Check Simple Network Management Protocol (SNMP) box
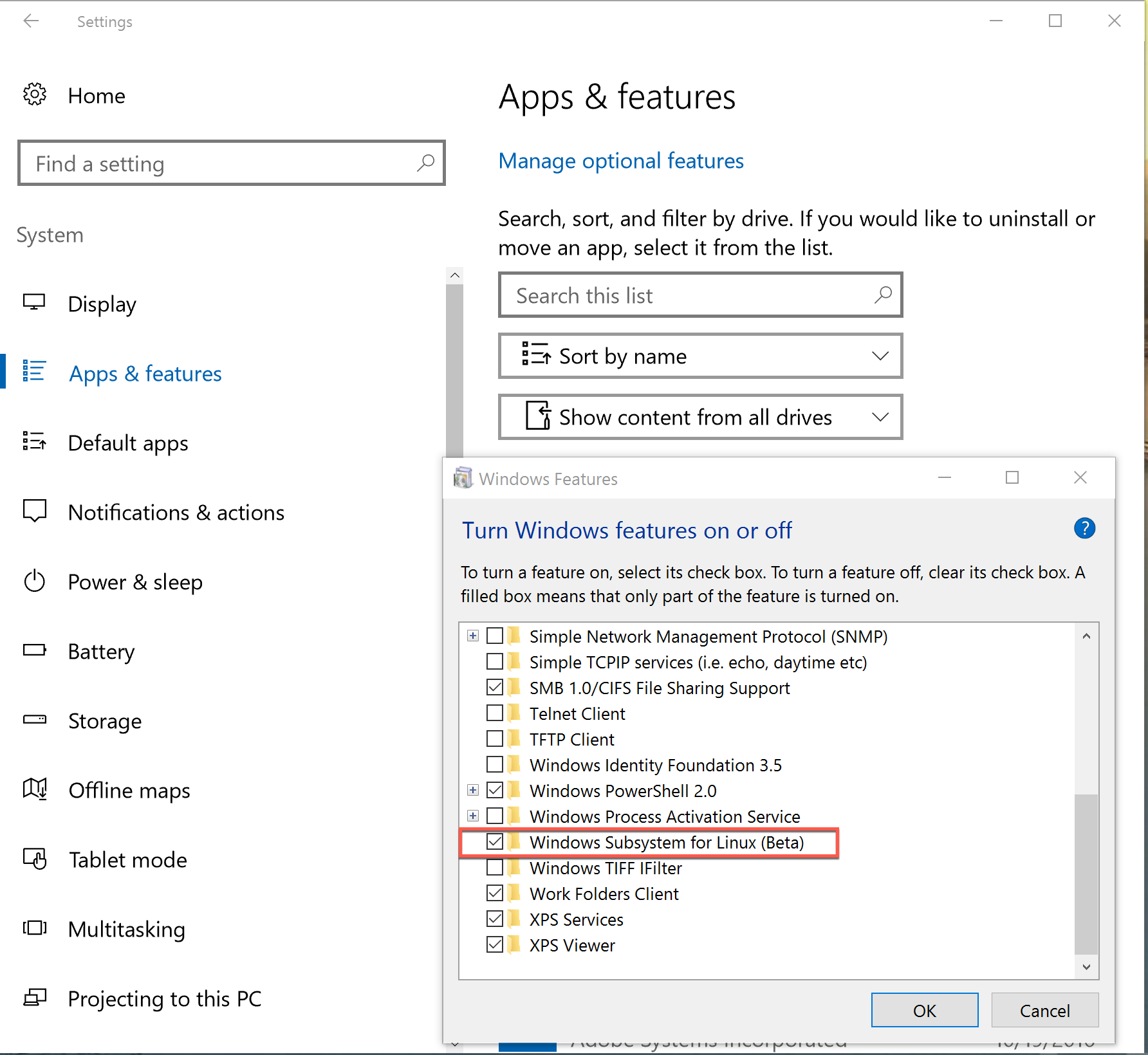 tap(495, 636)
